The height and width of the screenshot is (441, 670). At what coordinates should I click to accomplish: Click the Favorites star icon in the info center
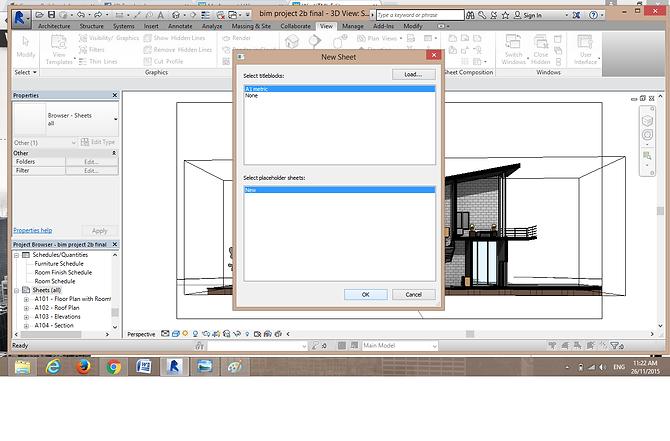[505, 15]
